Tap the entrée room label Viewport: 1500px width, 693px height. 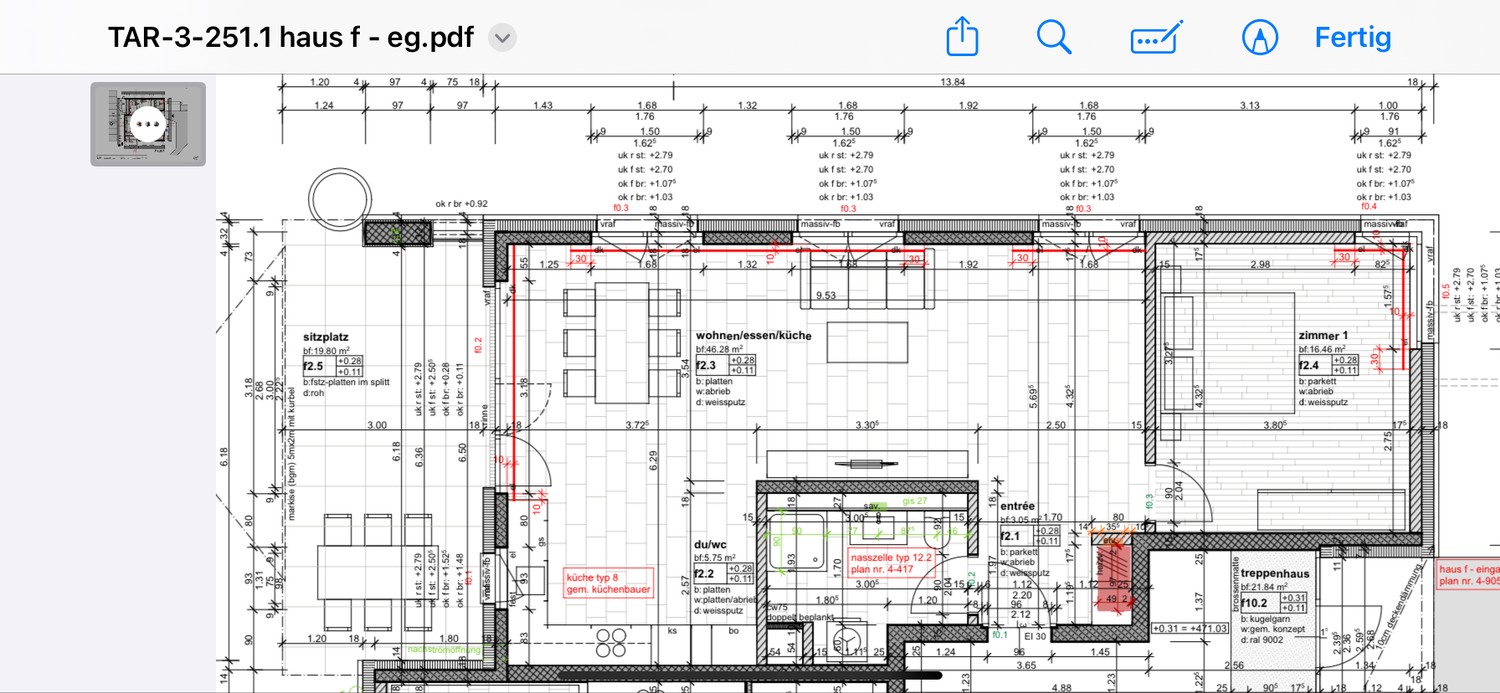(1017, 507)
